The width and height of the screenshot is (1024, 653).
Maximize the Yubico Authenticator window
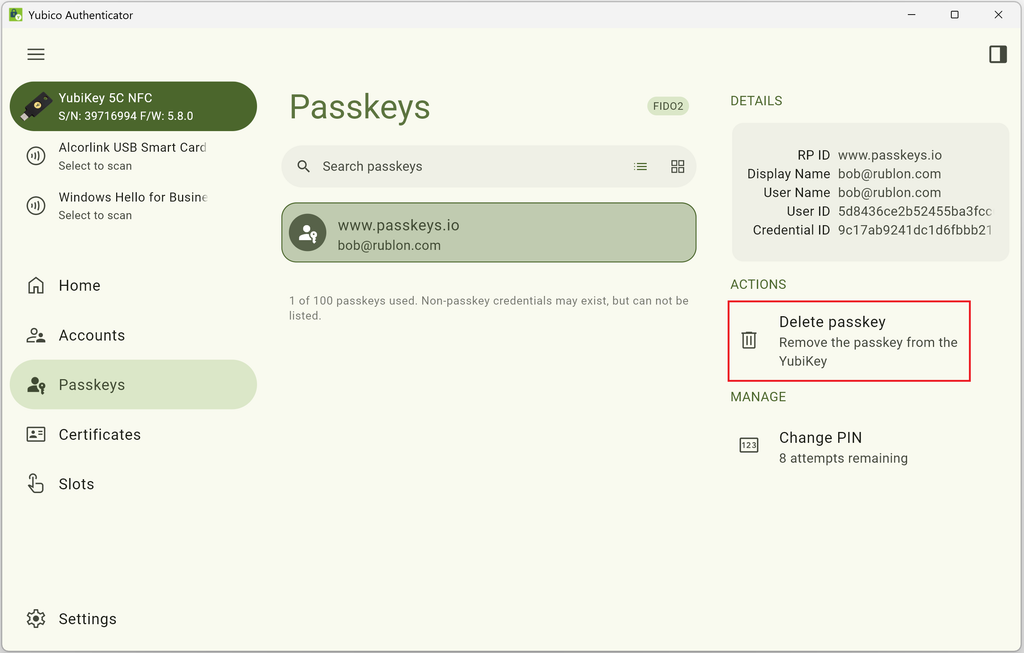pyautogui.click(x=955, y=14)
